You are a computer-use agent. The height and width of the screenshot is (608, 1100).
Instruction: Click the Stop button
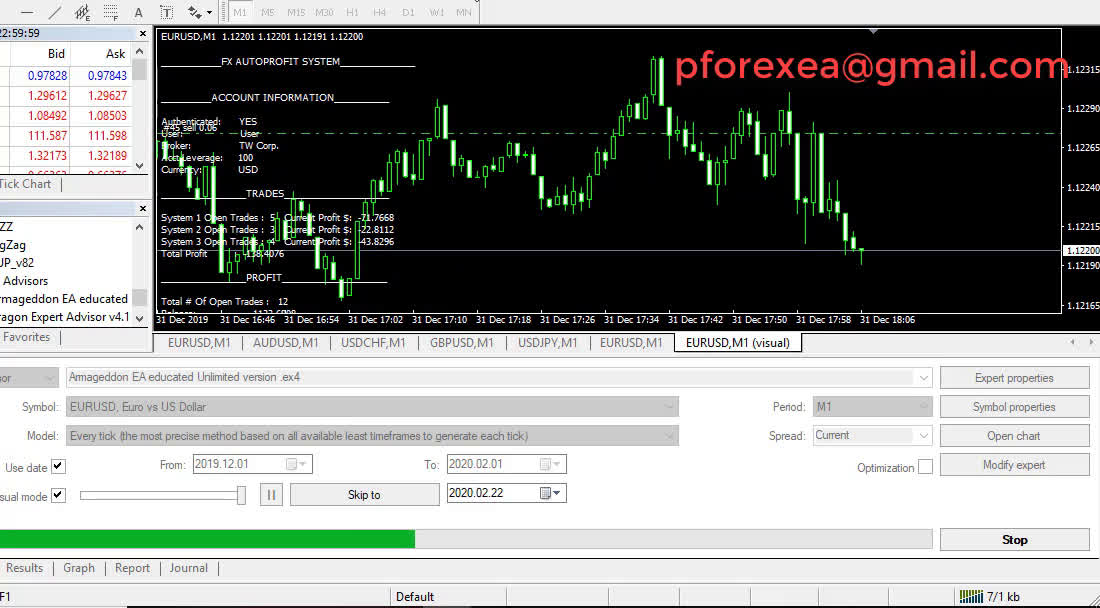tap(1014, 540)
